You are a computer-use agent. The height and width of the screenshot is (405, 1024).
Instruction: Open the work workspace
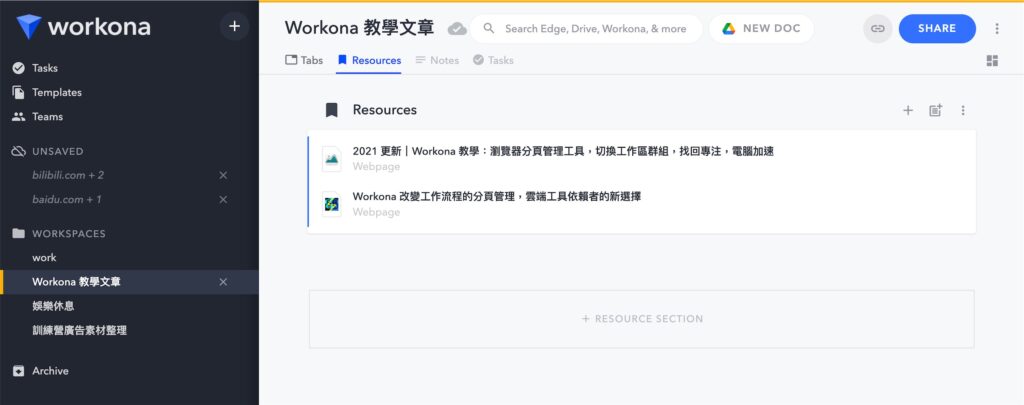(44, 257)
